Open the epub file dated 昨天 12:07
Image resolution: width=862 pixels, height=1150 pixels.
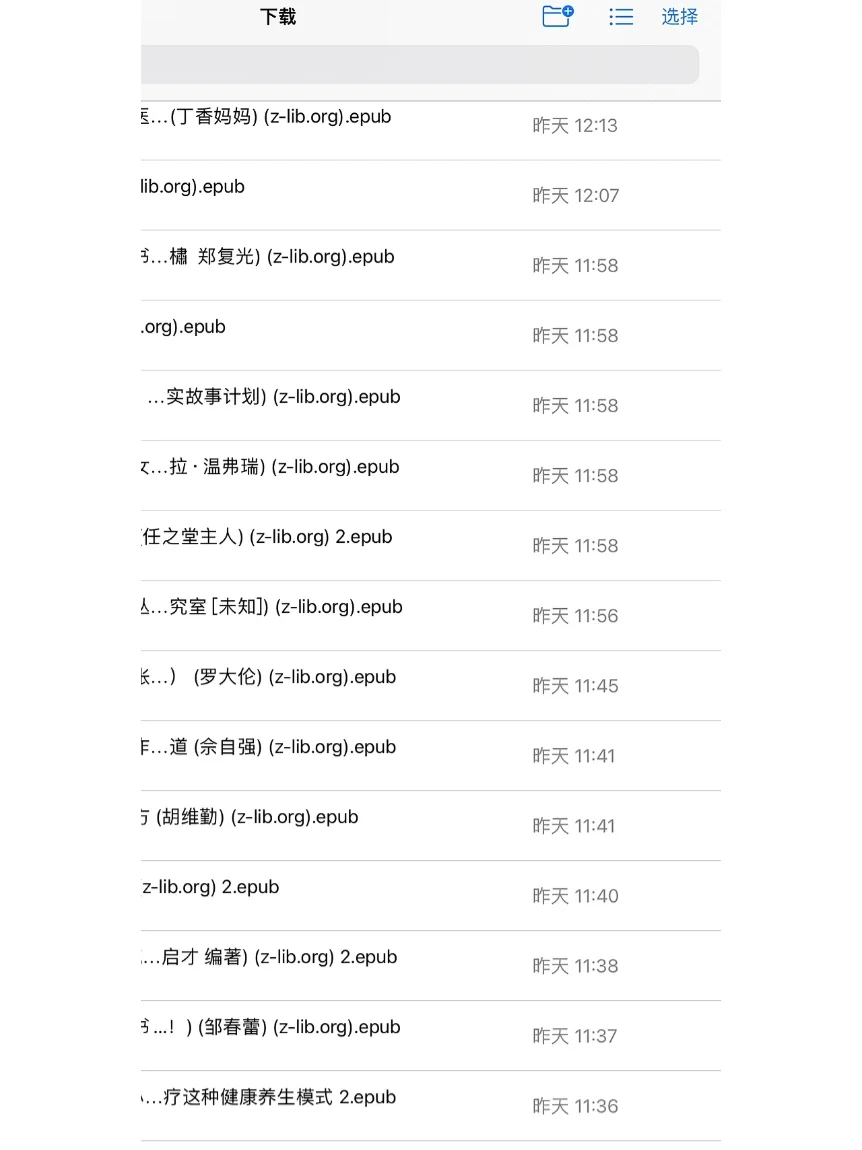(431, 195)
